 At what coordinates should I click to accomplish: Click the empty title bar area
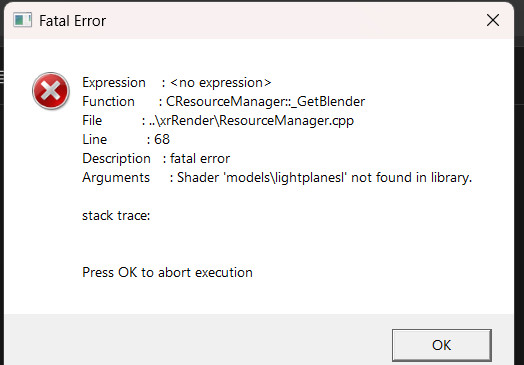click(291, 20)
